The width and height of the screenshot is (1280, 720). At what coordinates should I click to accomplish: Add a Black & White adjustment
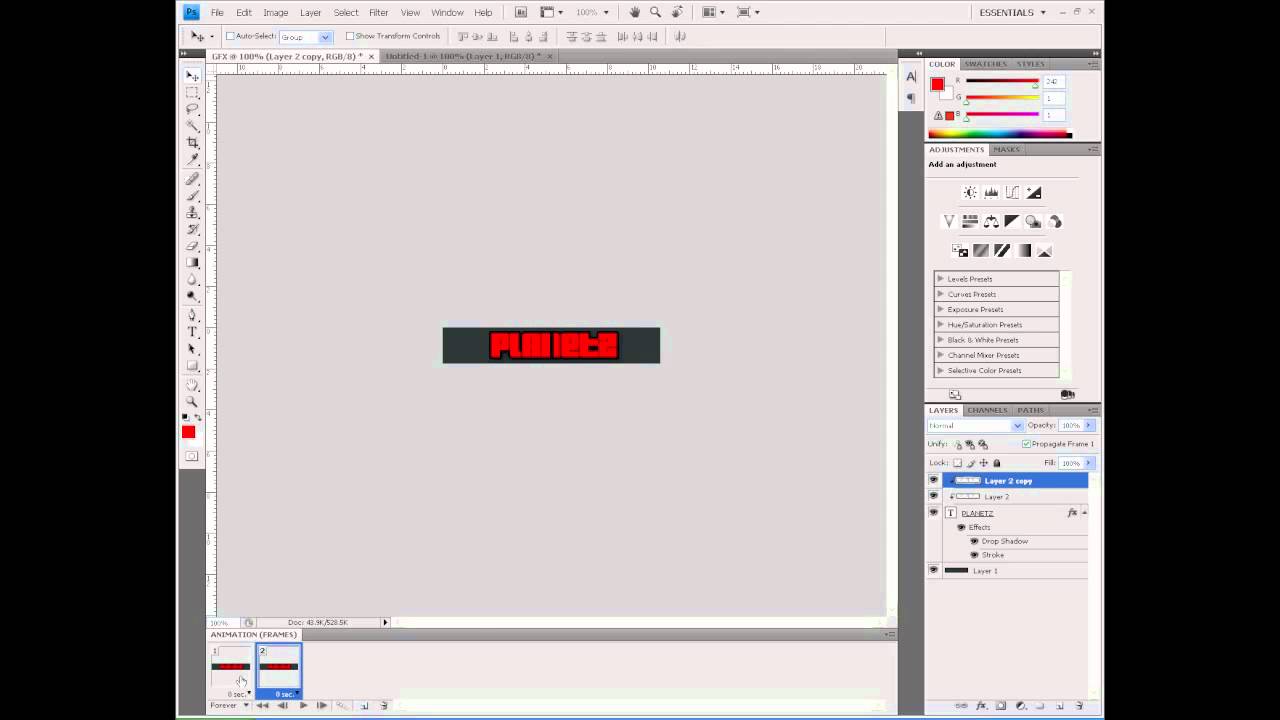pos(1012,222)
